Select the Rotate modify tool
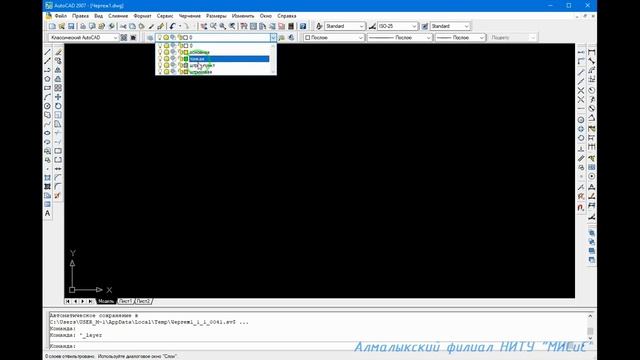The height and width of the screenshot is (360, 640). click(x=58, y=106)
